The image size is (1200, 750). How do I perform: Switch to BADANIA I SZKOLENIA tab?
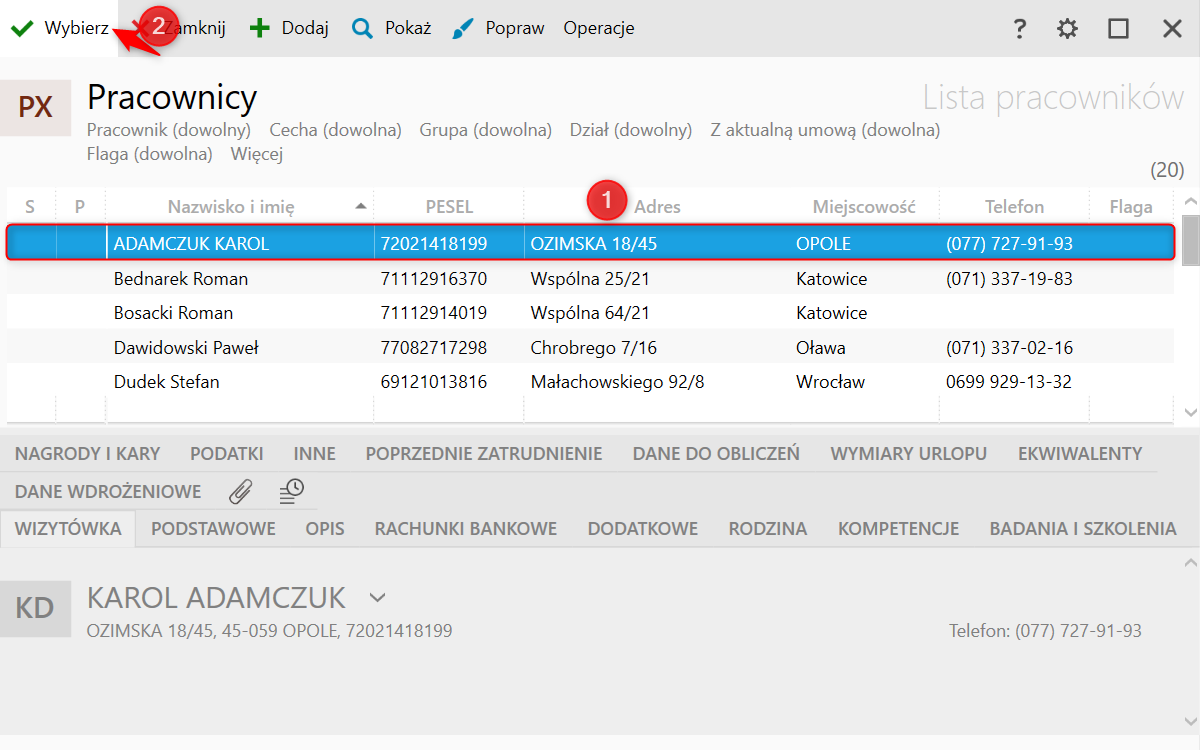tap(1083, 529)
